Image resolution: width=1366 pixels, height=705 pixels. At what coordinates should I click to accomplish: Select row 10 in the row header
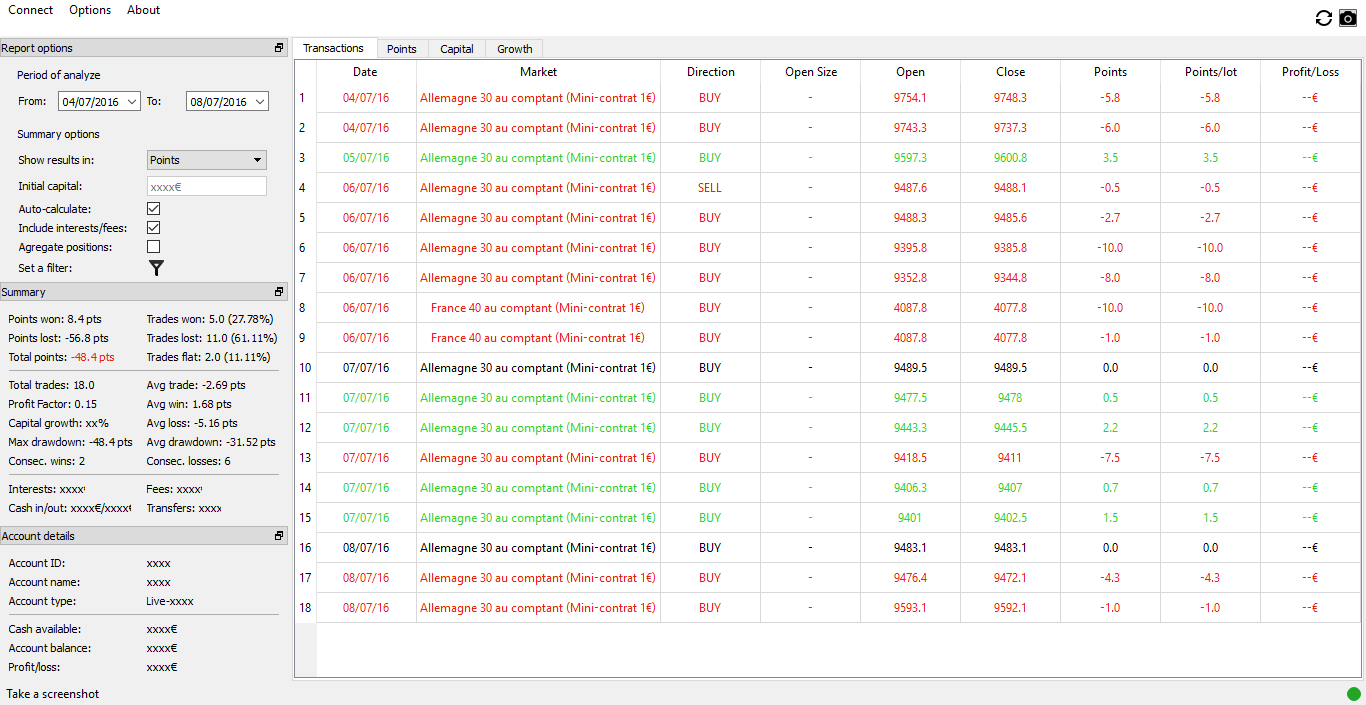305,368
